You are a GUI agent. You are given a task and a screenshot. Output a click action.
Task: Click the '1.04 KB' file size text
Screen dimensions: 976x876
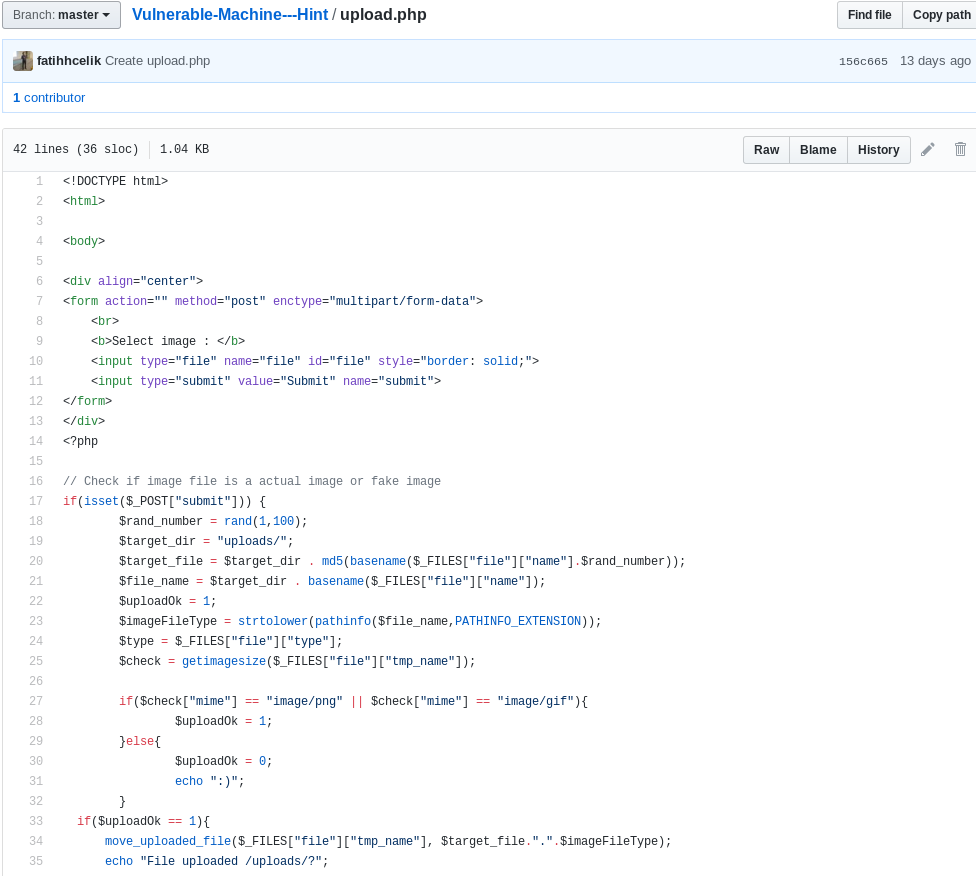(x=184, y=149)
